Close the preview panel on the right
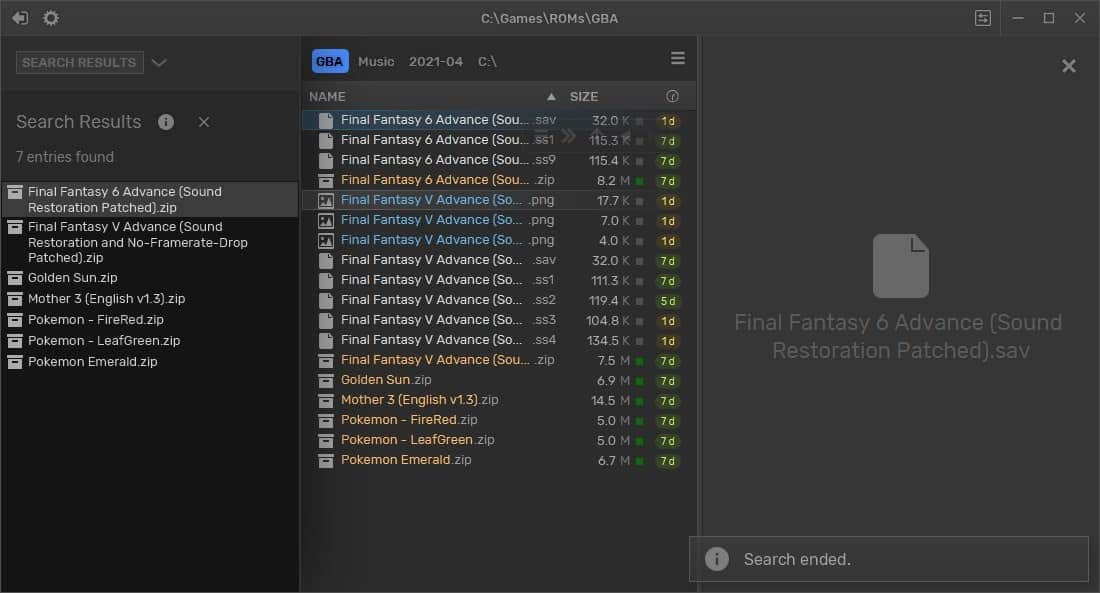 tap(1068, 66)
